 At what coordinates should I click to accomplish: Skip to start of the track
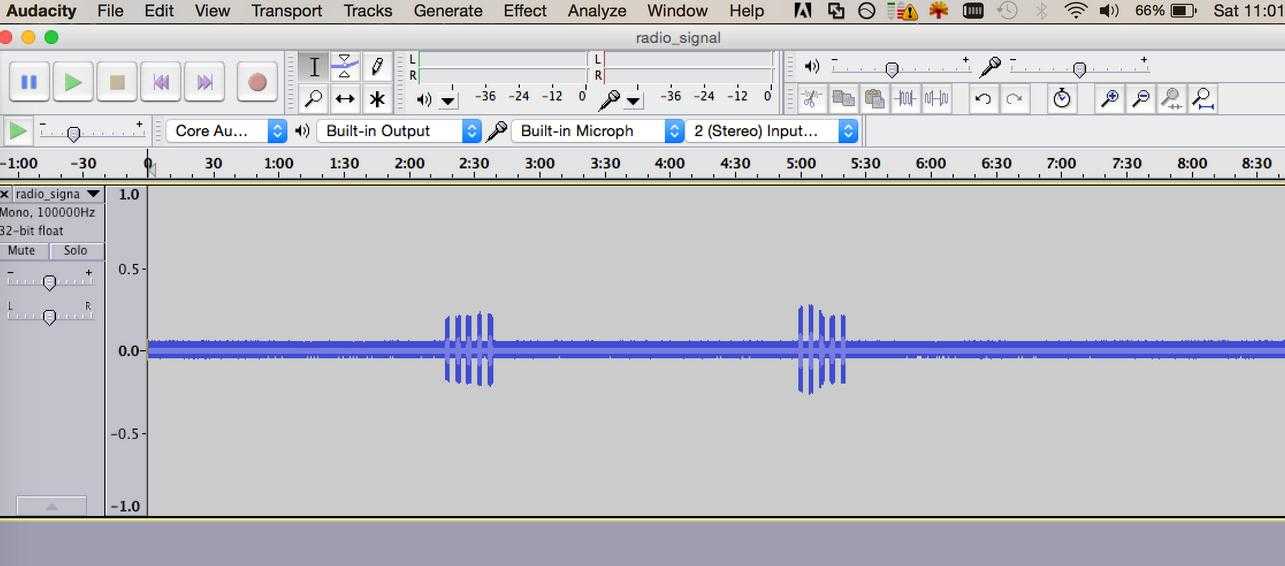coord(161,82)
